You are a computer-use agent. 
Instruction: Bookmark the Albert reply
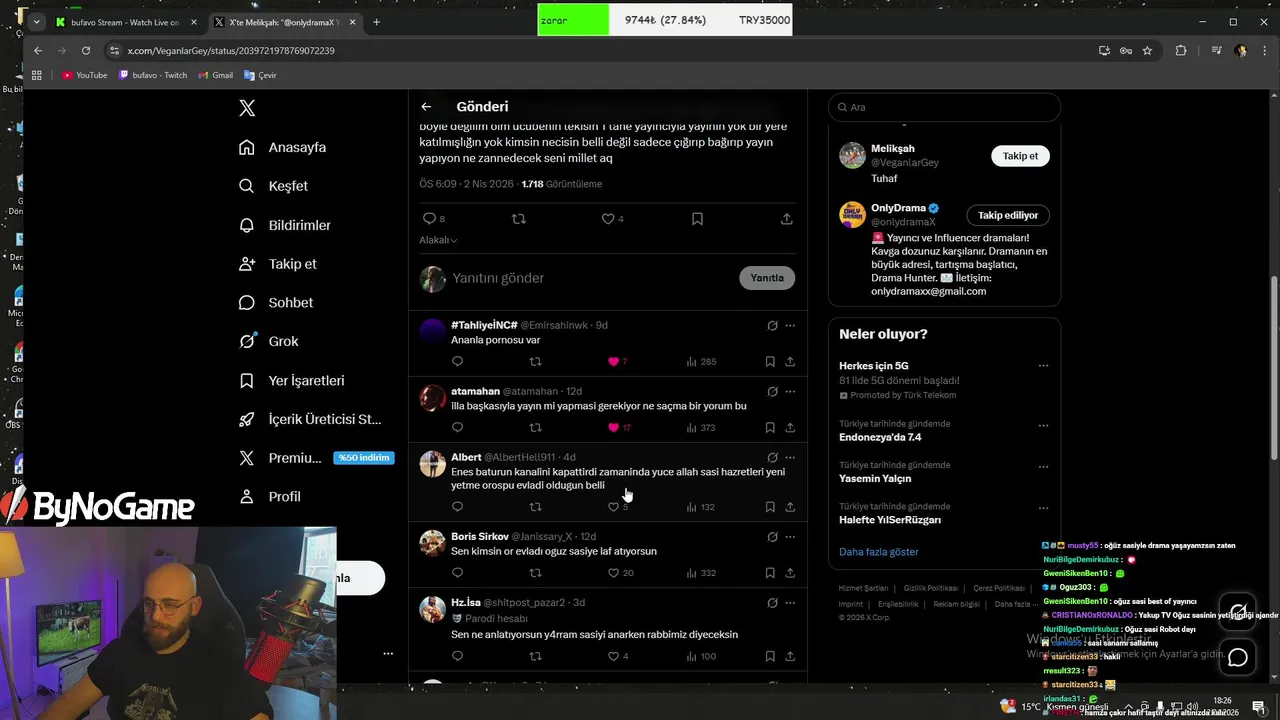770,507
